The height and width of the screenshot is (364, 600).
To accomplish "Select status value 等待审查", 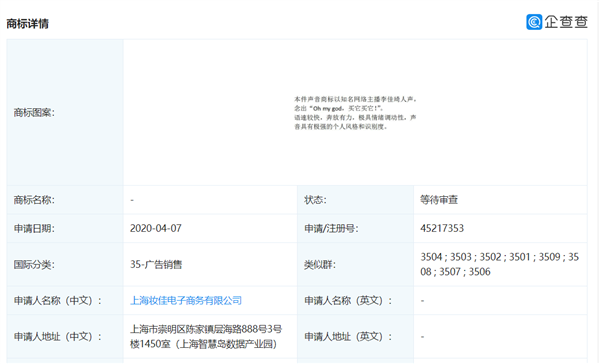I will click(439, 200).
